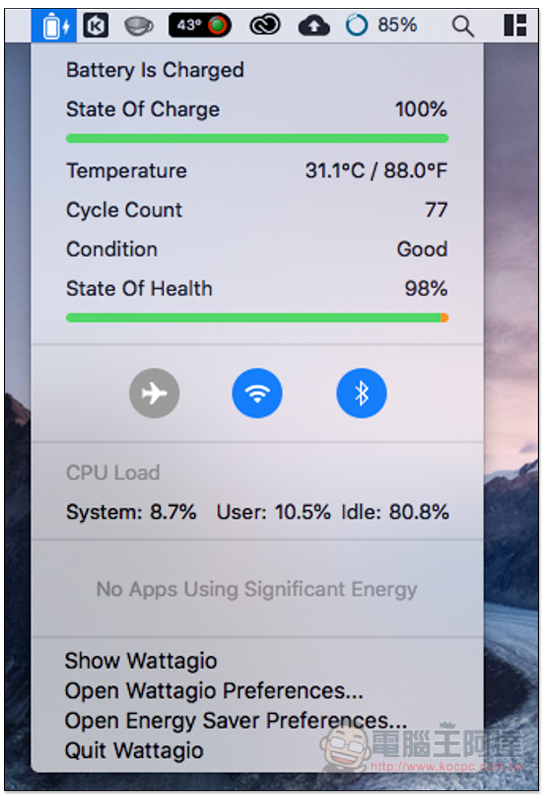Image resolution: width=543 pixels, height=800 pixels.
Task: Select Open Wattagio Preferences...
Action: pyautogui.click(x=214, y=691)
